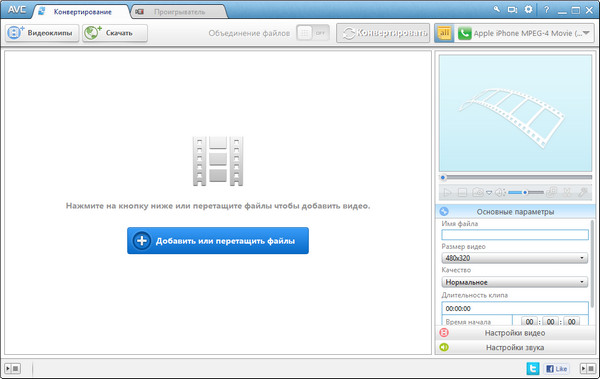Switch to the Проигрыватель tab

pyautogui.click(x=179, y=12)
